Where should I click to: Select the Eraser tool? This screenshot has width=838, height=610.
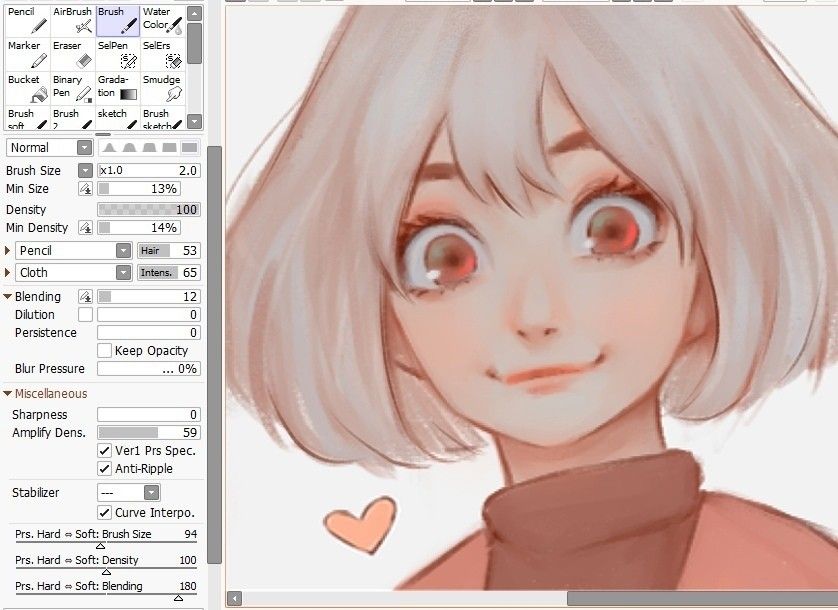pyautogui.click(x=73, y=54)
